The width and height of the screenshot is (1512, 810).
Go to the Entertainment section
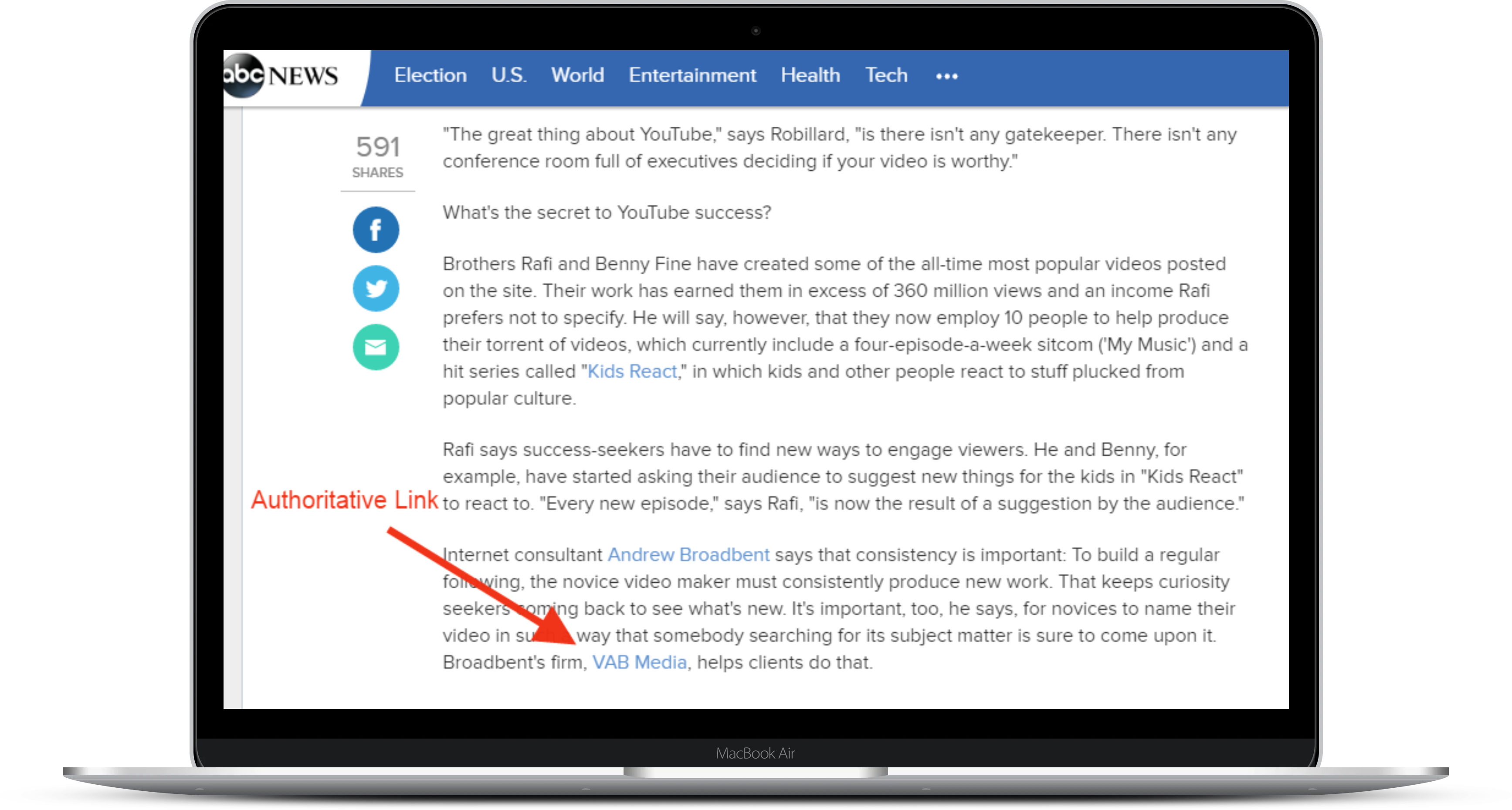[x=692, y=75]
